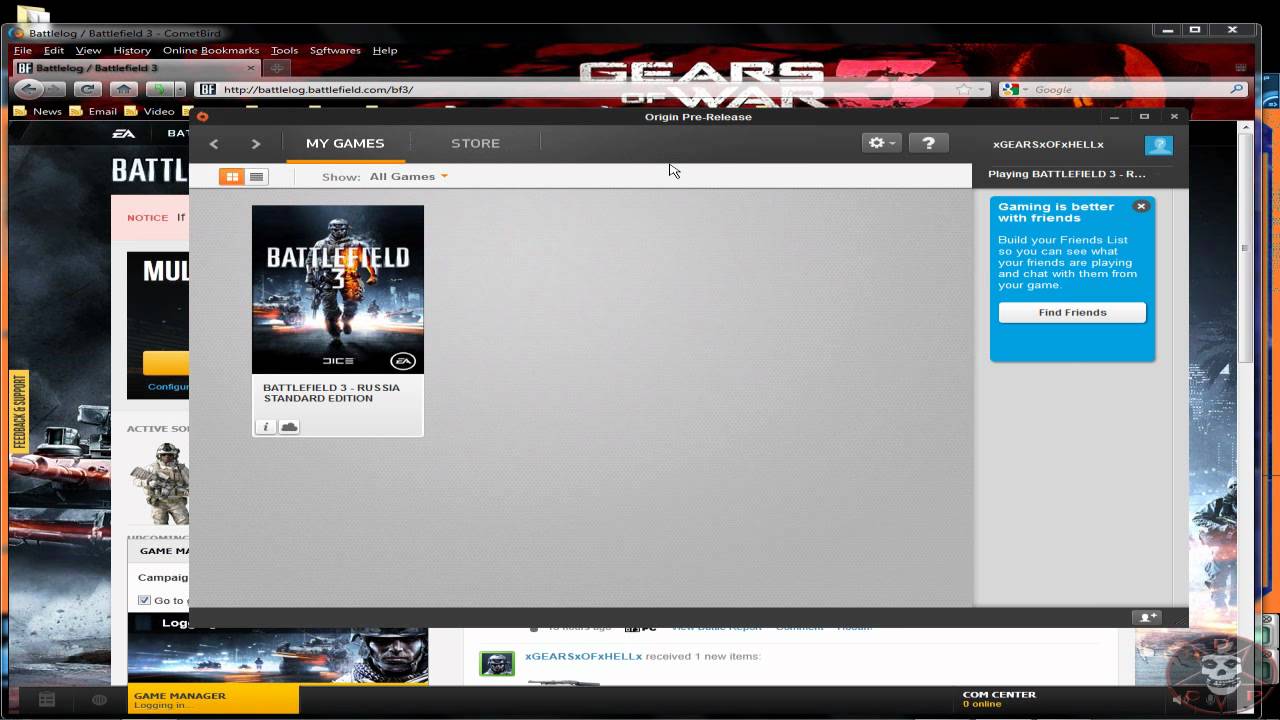Open Origin settings gear menu
The height and width of the screenshot is (720, 1280).
pos(882,143)
